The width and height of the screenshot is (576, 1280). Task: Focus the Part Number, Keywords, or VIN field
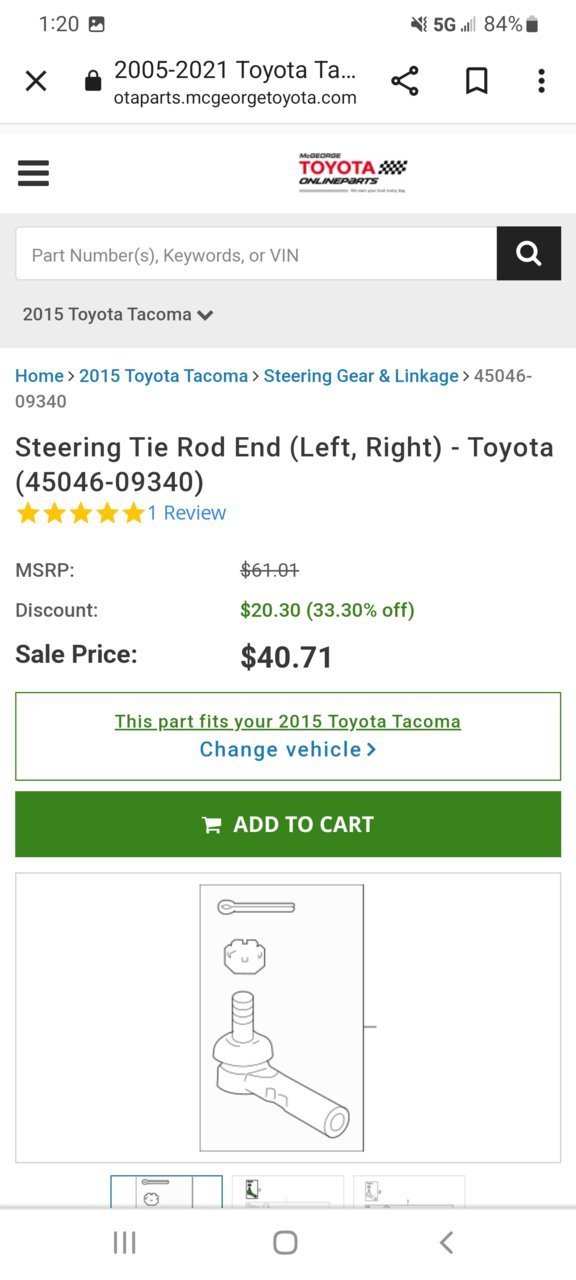(x=256, y=254)
